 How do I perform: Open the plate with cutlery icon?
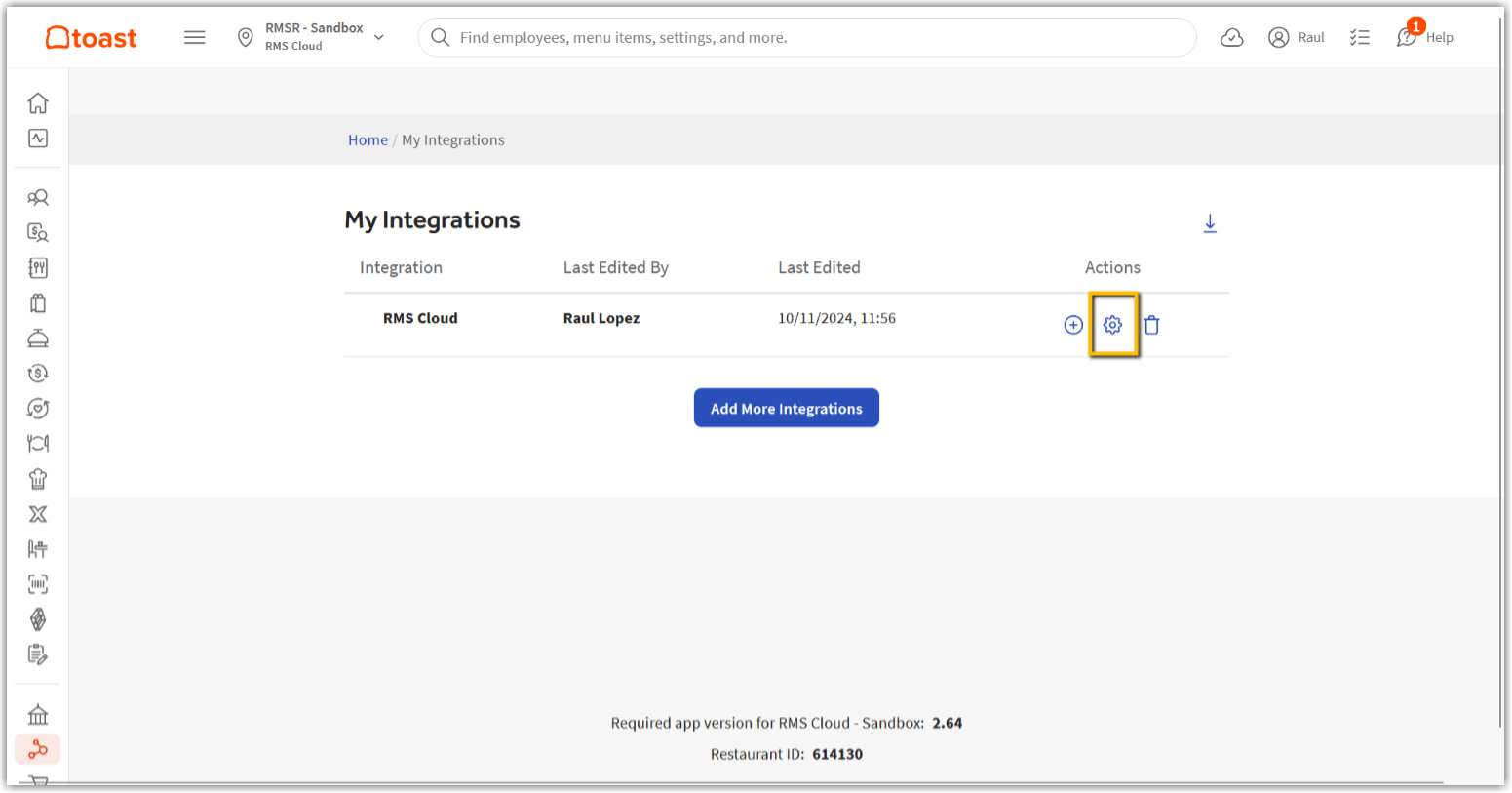click(38, 444)
